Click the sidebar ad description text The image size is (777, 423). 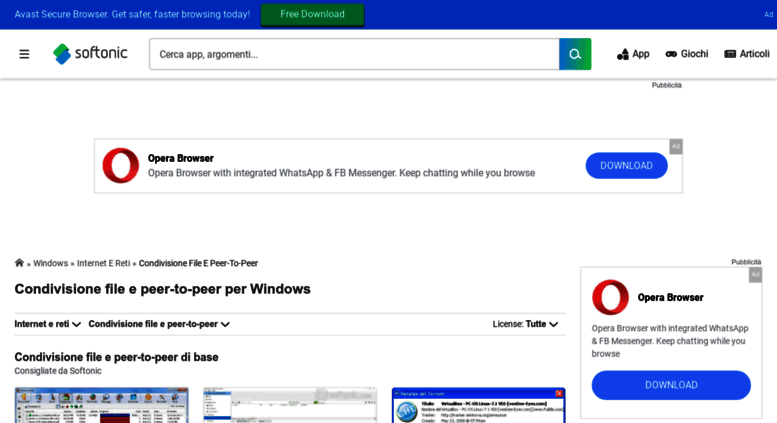669,341
